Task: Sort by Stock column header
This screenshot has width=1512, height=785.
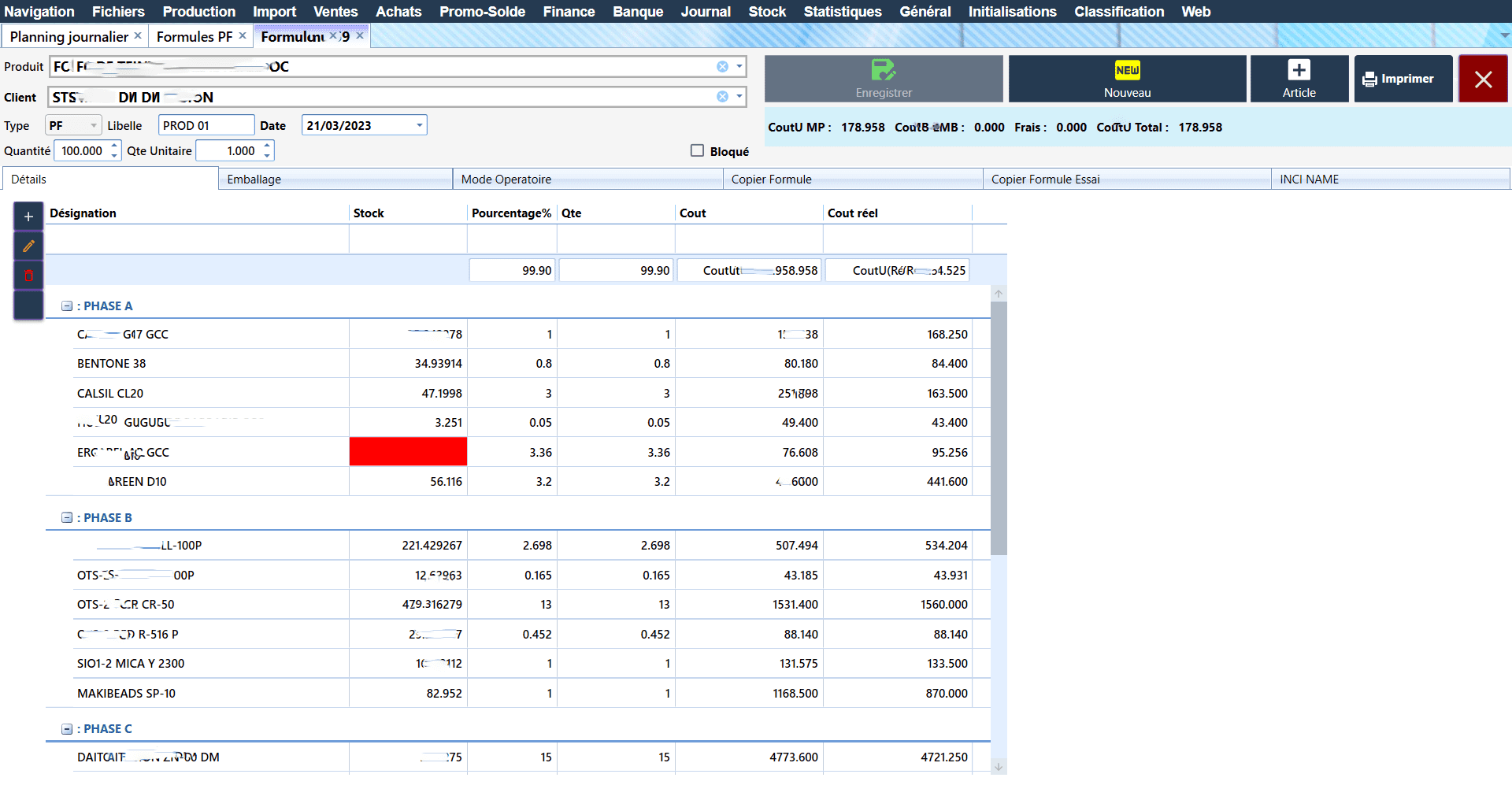Action: pyautogui.click(x=408, y=213)
